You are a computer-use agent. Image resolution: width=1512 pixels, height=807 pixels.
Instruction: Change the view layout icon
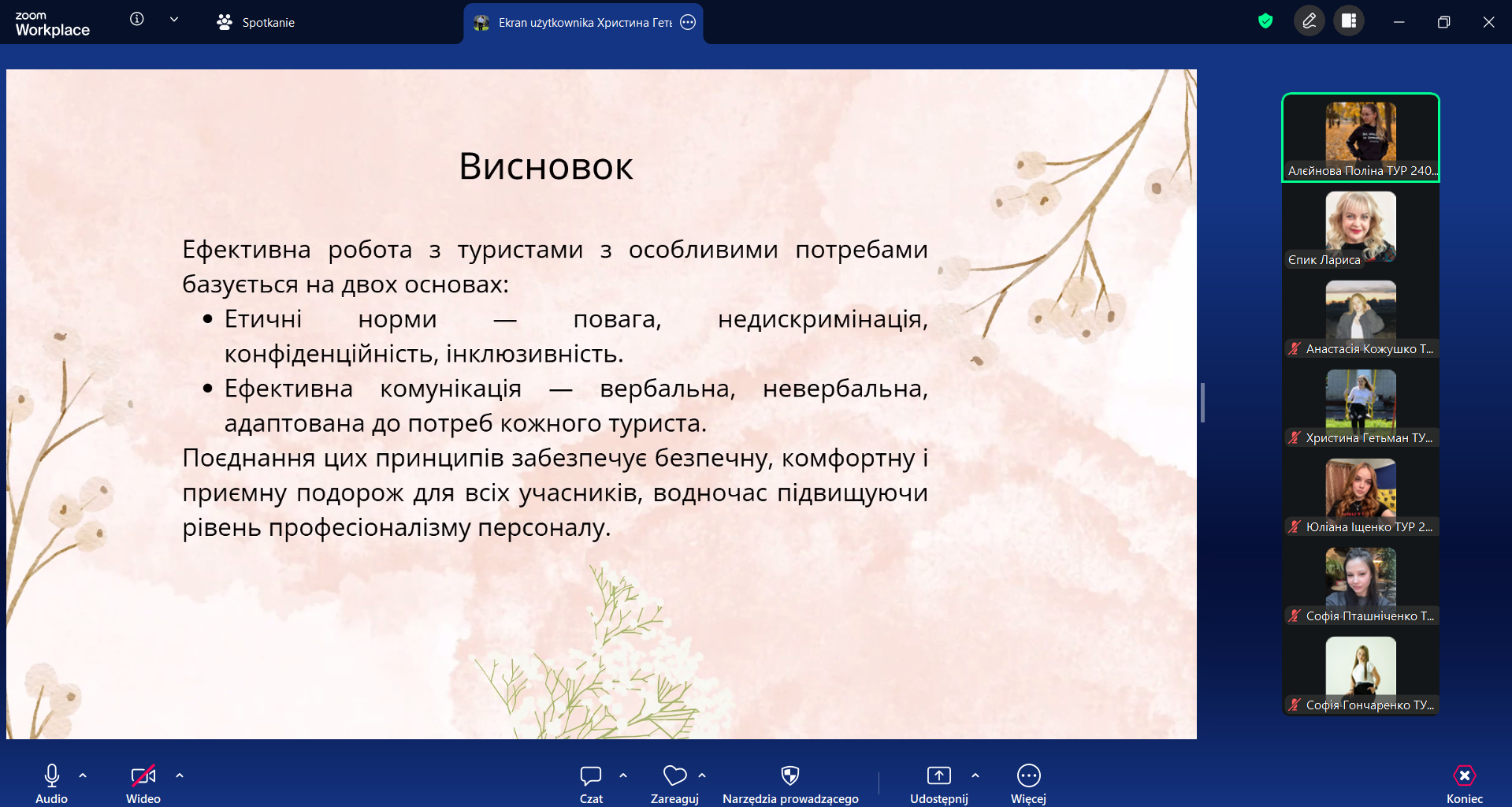(1349, 21)
